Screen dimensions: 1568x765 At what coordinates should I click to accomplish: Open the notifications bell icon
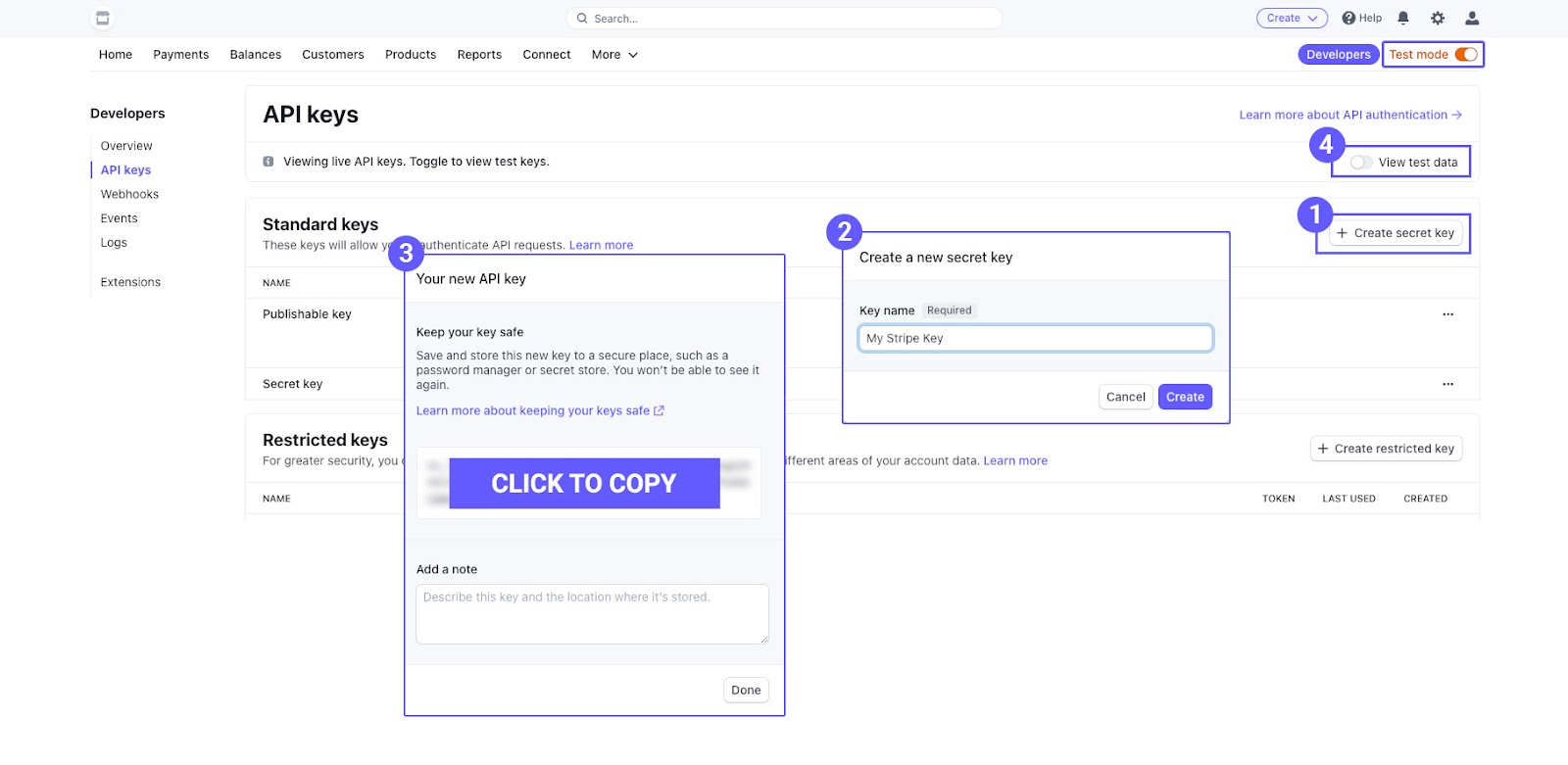pyautogui.click(x=1403, y=18)
